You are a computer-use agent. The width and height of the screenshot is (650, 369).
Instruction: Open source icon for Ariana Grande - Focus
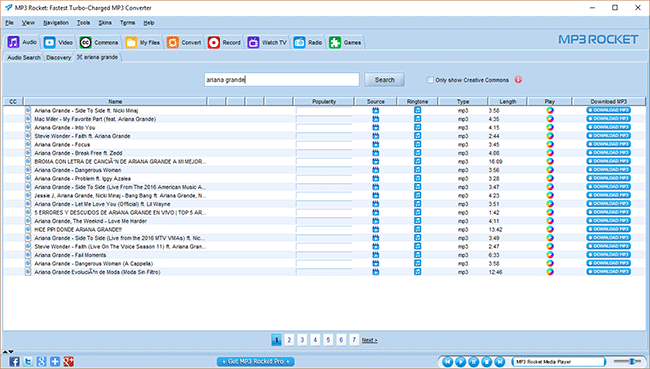376,144
